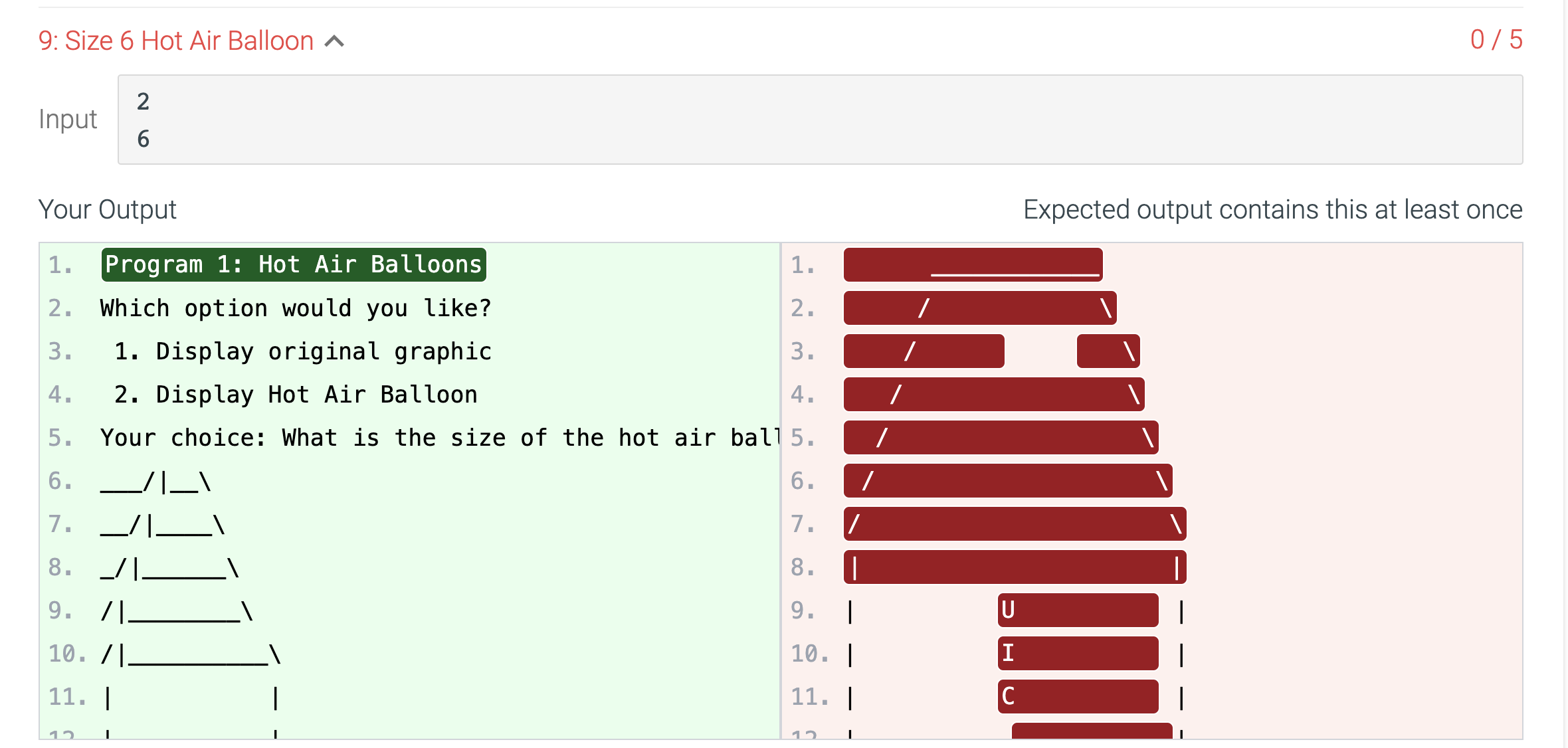Click your output line 6 balloon row

point(156,481)
